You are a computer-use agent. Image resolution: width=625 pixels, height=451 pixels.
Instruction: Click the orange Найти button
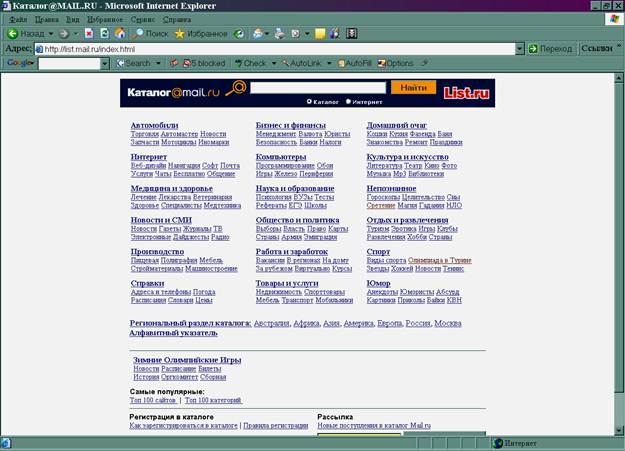pyautogui.click(x=413, y=87)
